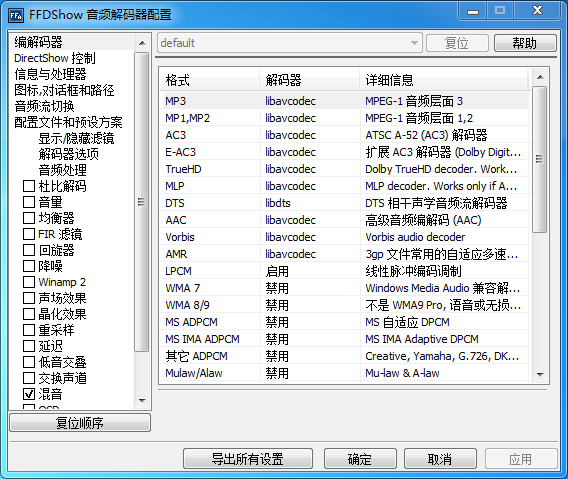The height and width of the screenshot is (479, 568).
Task: Select the MP3 format row
Action: pyautogui.click(x=344, y=101)
